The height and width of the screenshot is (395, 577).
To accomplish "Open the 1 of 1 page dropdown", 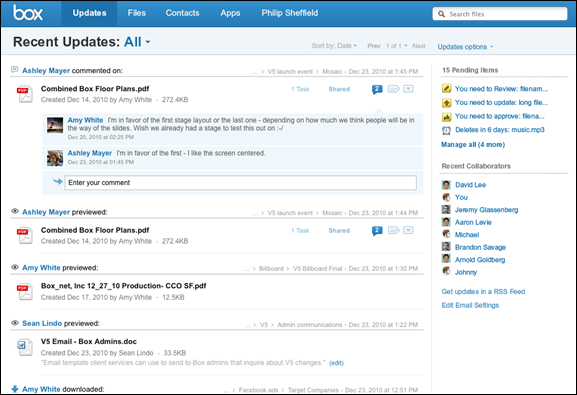I will 396,46.
